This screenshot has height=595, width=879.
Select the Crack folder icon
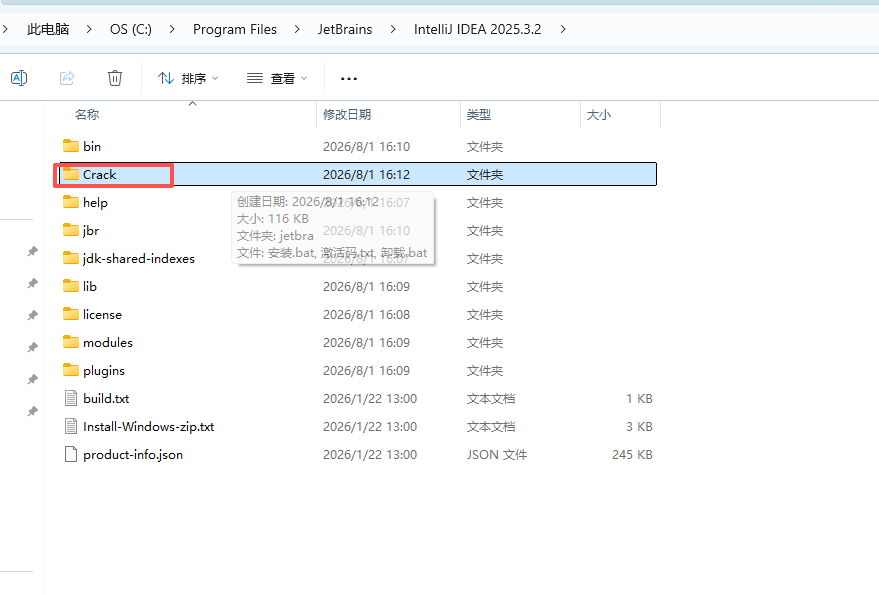pyautogui.click(x=71, y=174)
